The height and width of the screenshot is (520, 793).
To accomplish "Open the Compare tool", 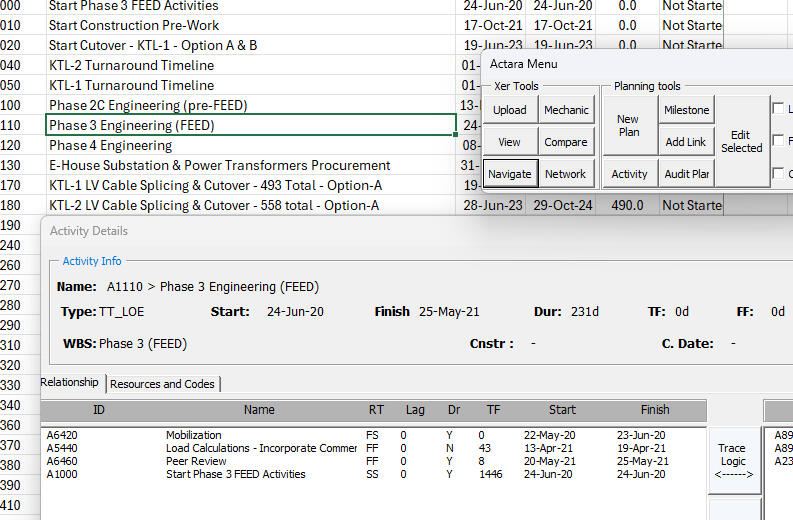I will (x=566, y=142).
